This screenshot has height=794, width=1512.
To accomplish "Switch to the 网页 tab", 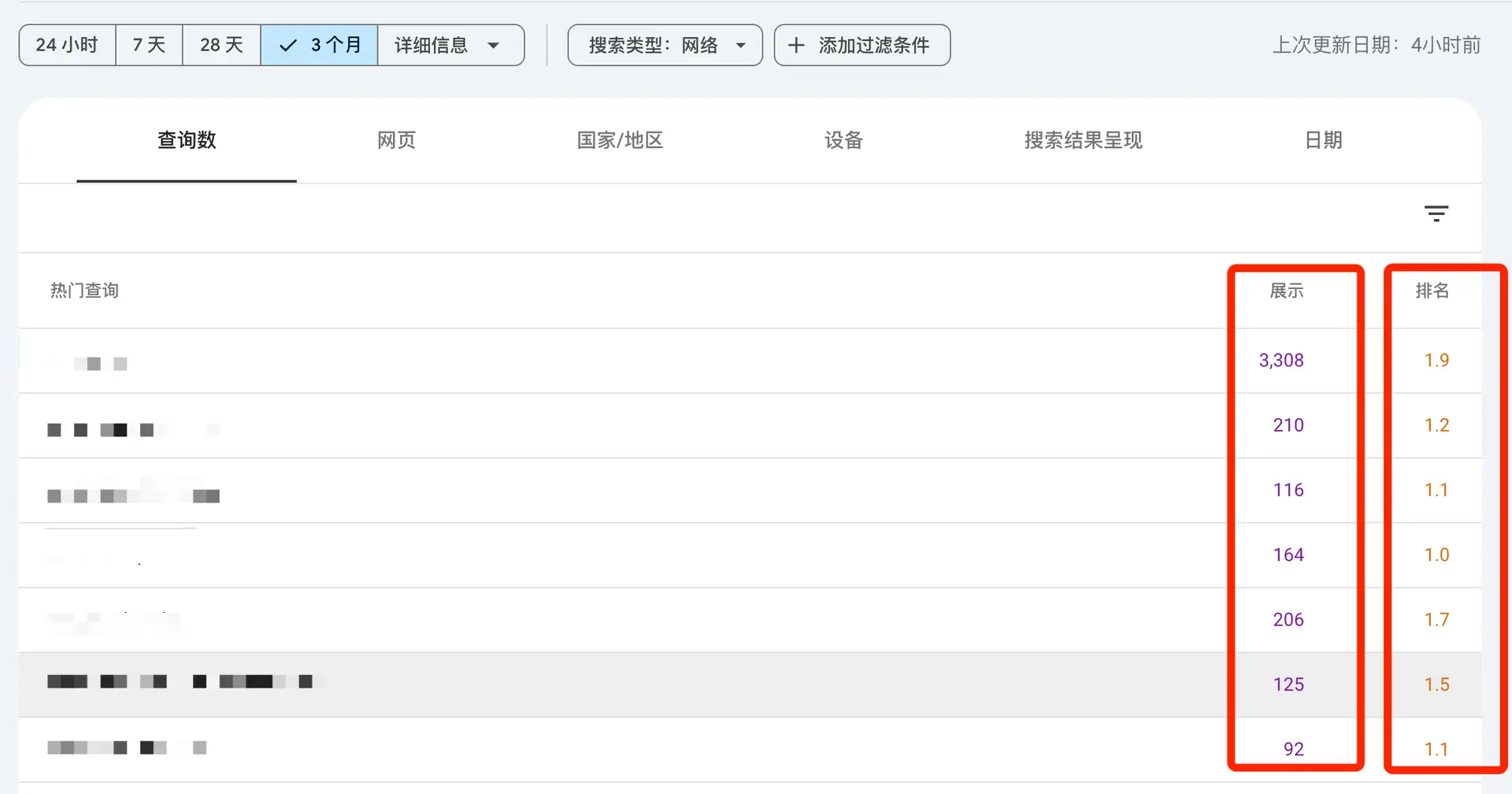I will tap(396, 140).
